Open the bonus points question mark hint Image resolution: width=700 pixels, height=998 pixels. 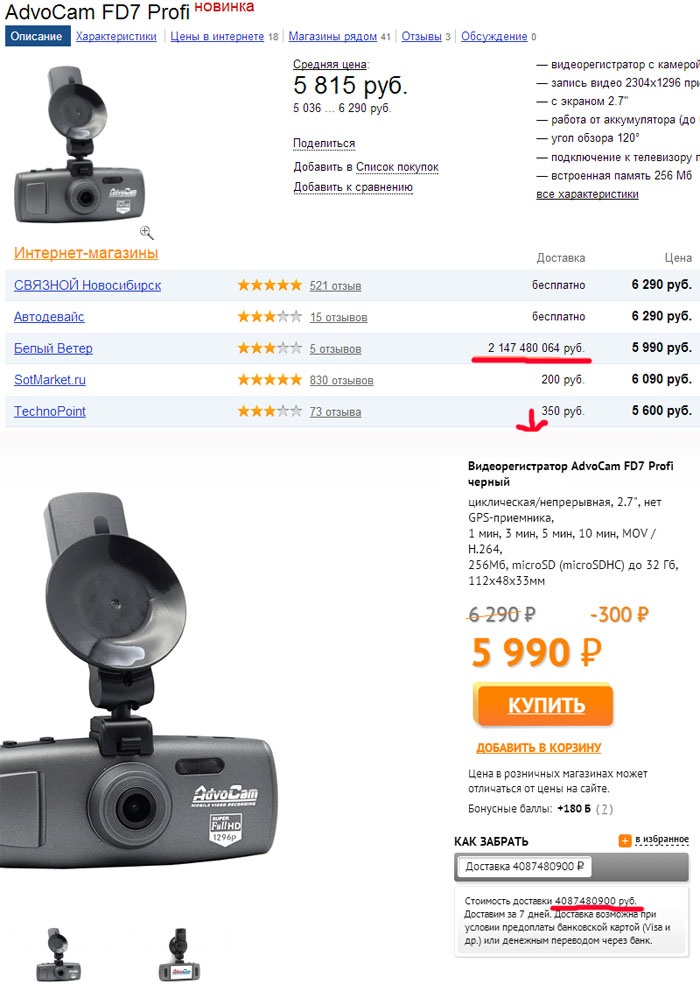[605, 809]
